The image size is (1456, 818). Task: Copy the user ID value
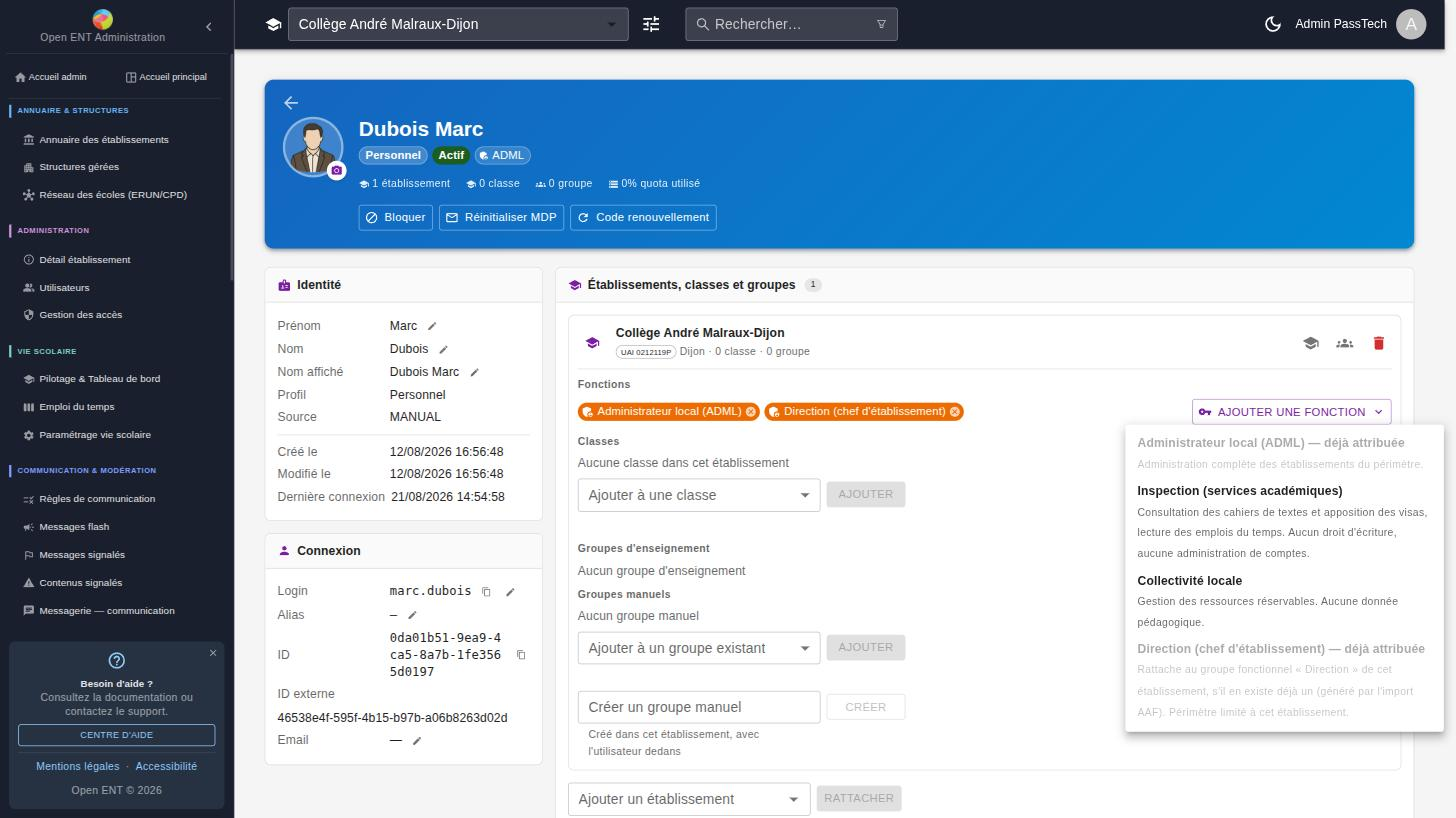click(x=521, y=655)
